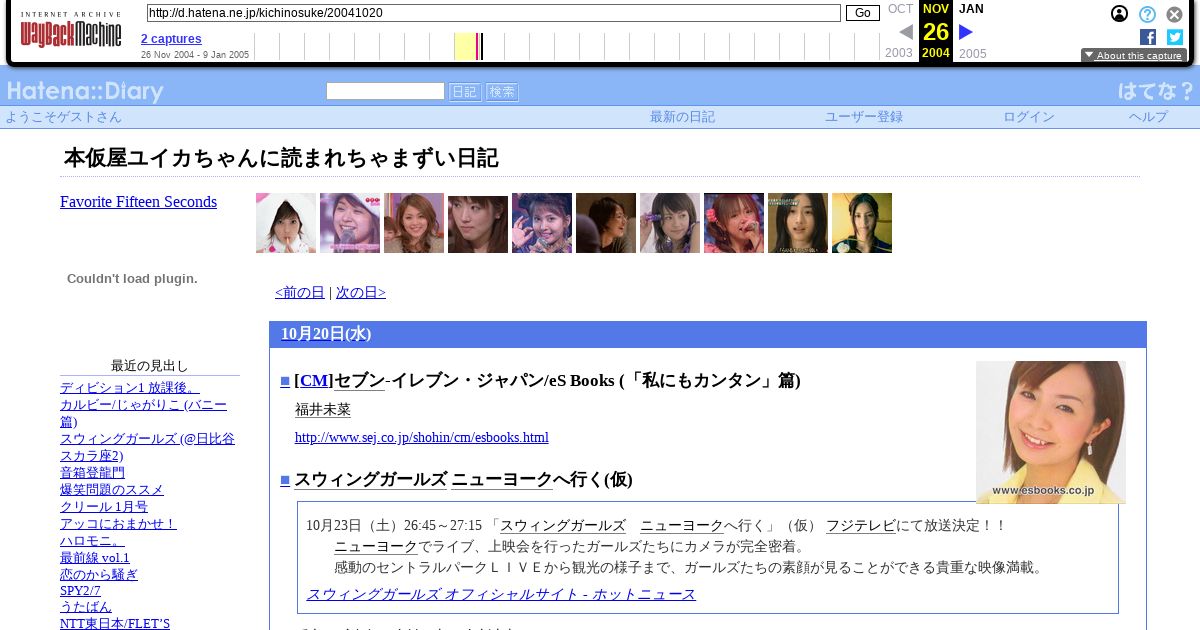The image size is (1200, 630).
Task: Open the [CM] category link
Action: pos(314,381)
